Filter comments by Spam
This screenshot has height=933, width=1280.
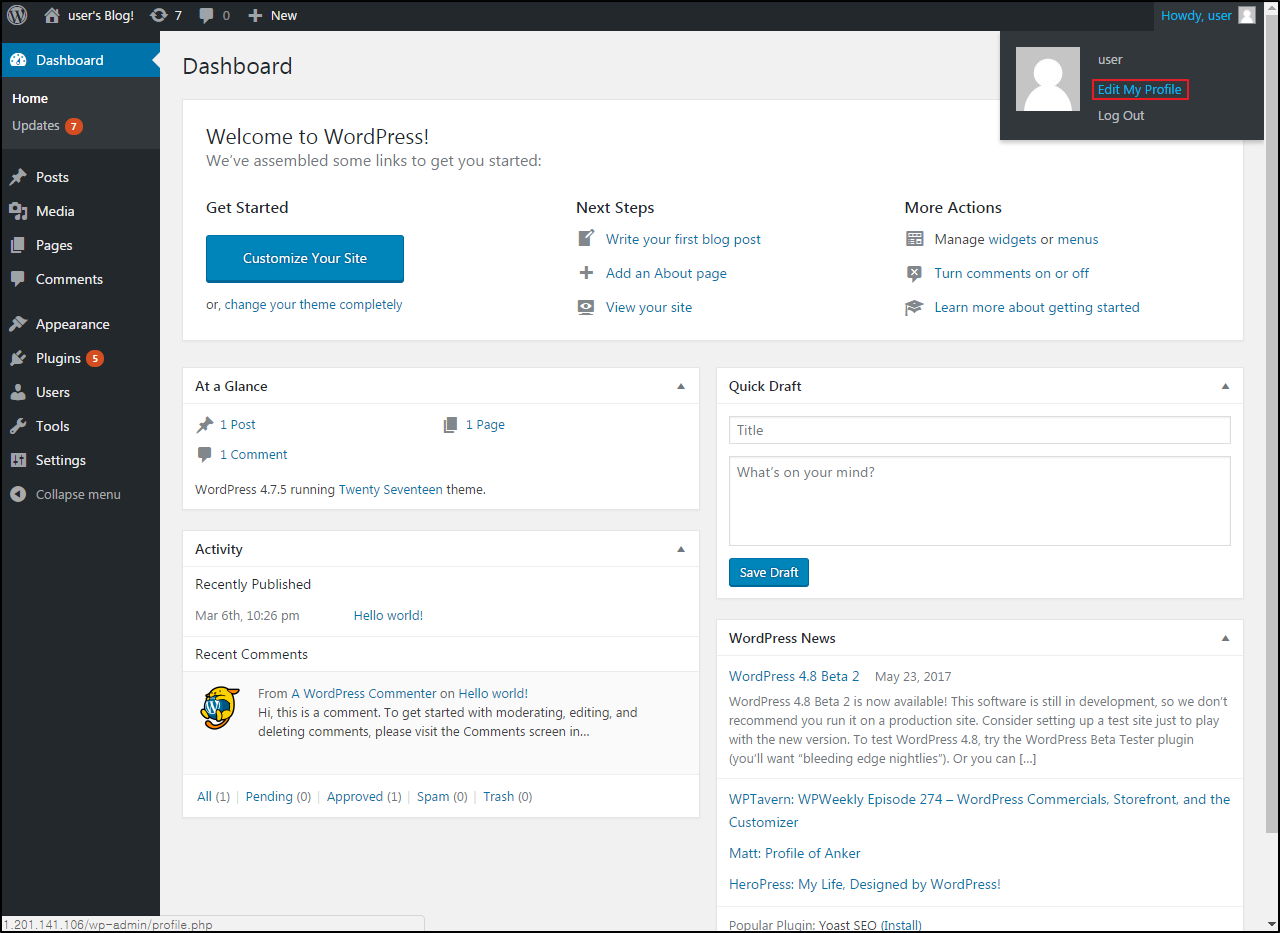433,796
